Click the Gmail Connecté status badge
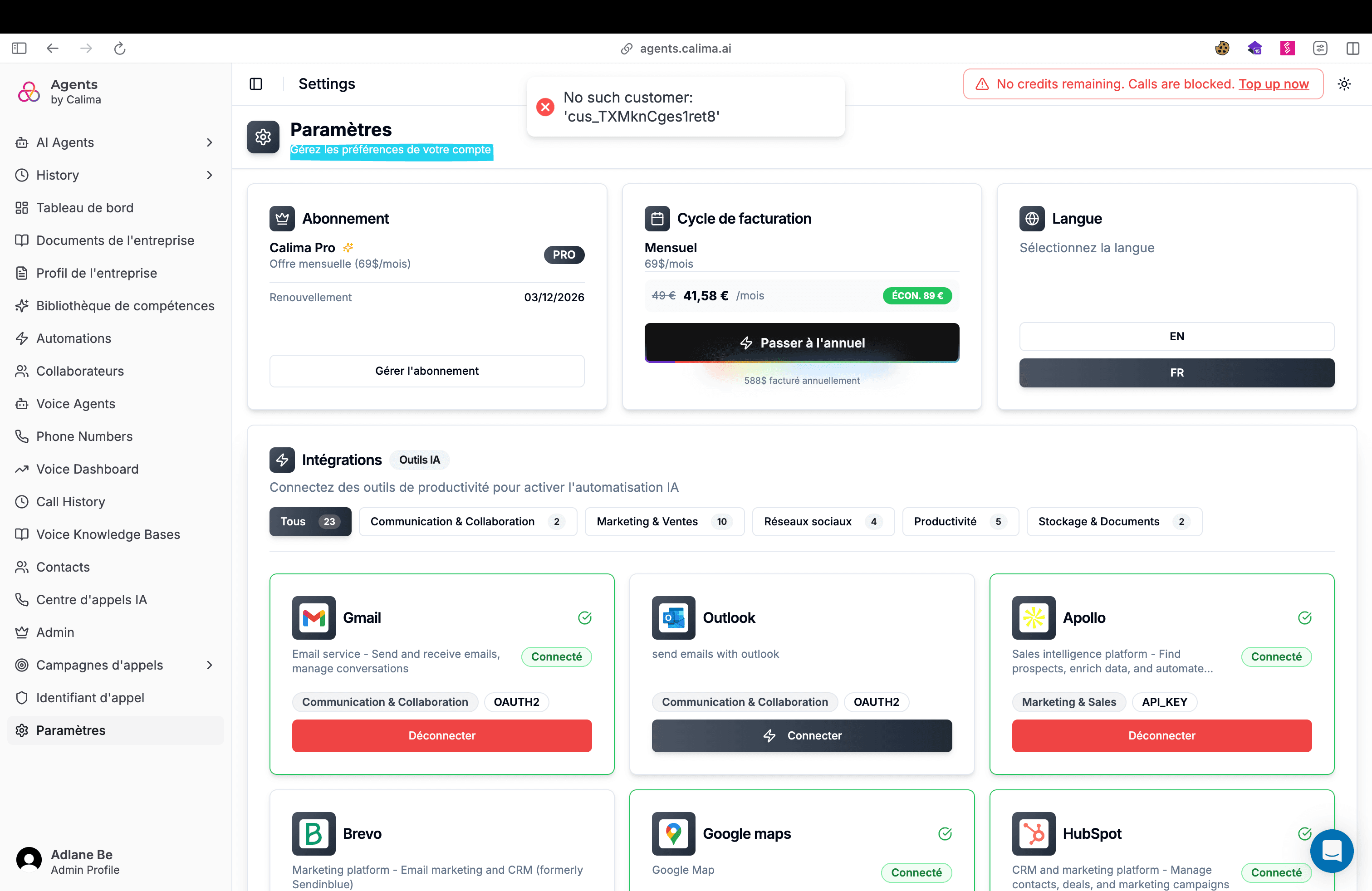This screenshot has height=891, width=1372. [556, 657]
